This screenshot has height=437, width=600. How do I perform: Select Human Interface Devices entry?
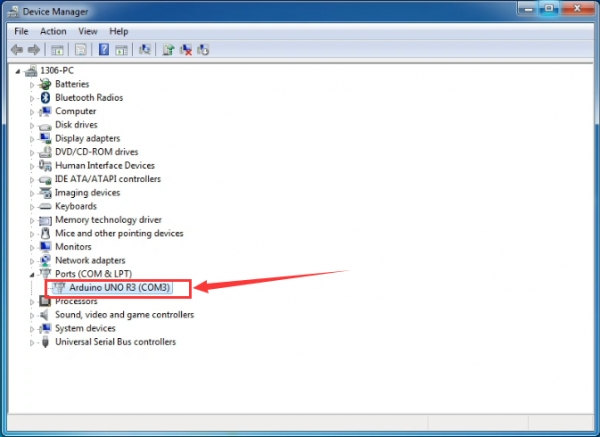point(104,166)
